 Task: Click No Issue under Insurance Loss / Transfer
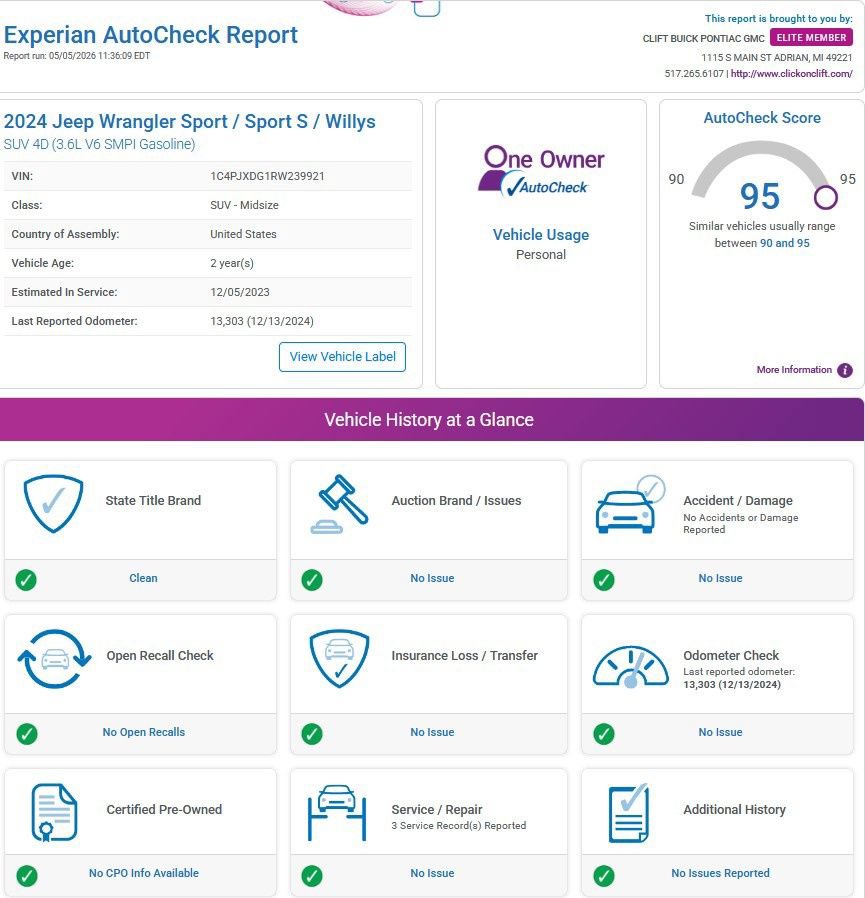click(432, 732)
